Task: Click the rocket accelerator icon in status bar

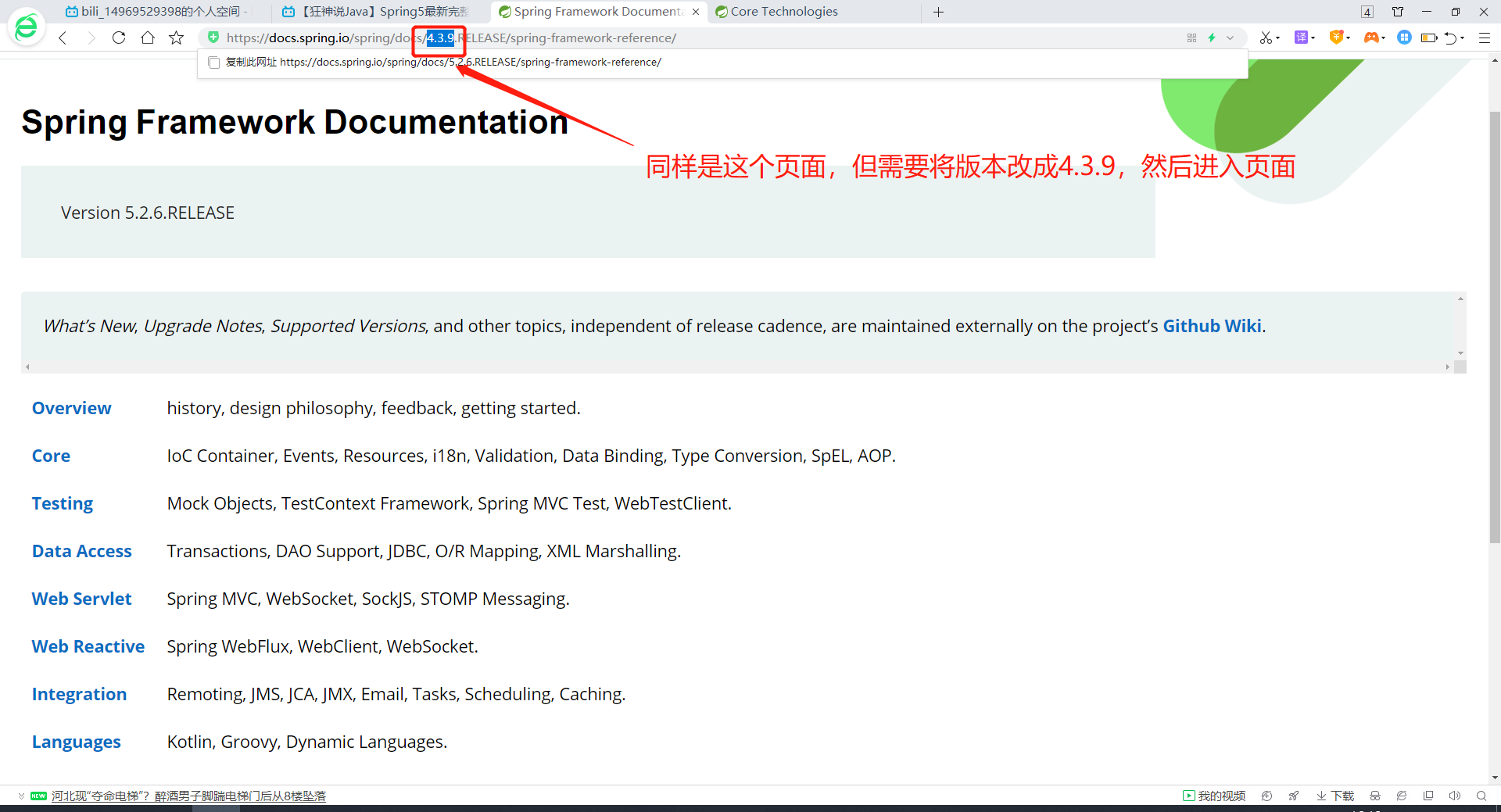Action: (x=1294, y=796)
